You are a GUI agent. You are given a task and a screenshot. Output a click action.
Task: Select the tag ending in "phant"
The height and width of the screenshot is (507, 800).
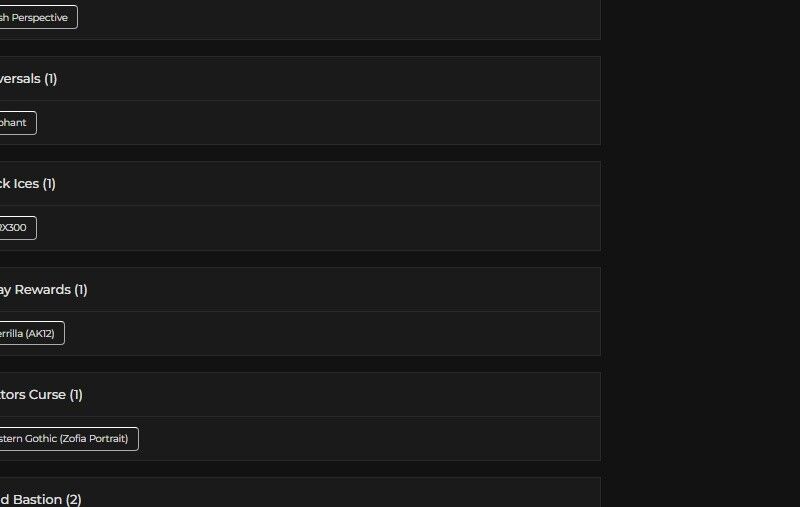click(x=17, y=123)
